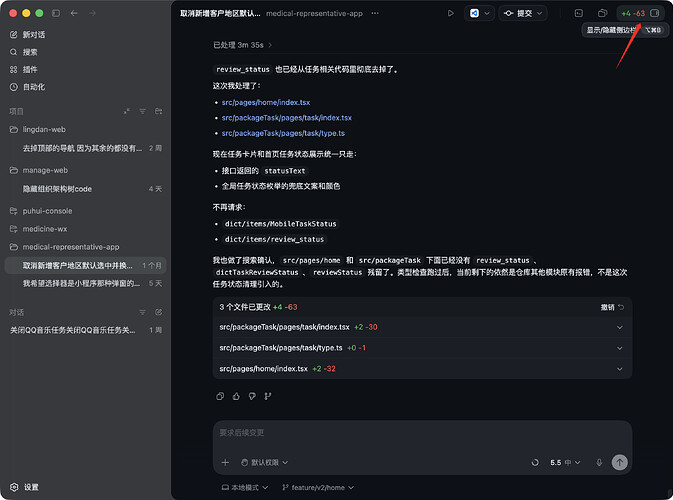Click the plus attach icon in composer

coord(225,462)
